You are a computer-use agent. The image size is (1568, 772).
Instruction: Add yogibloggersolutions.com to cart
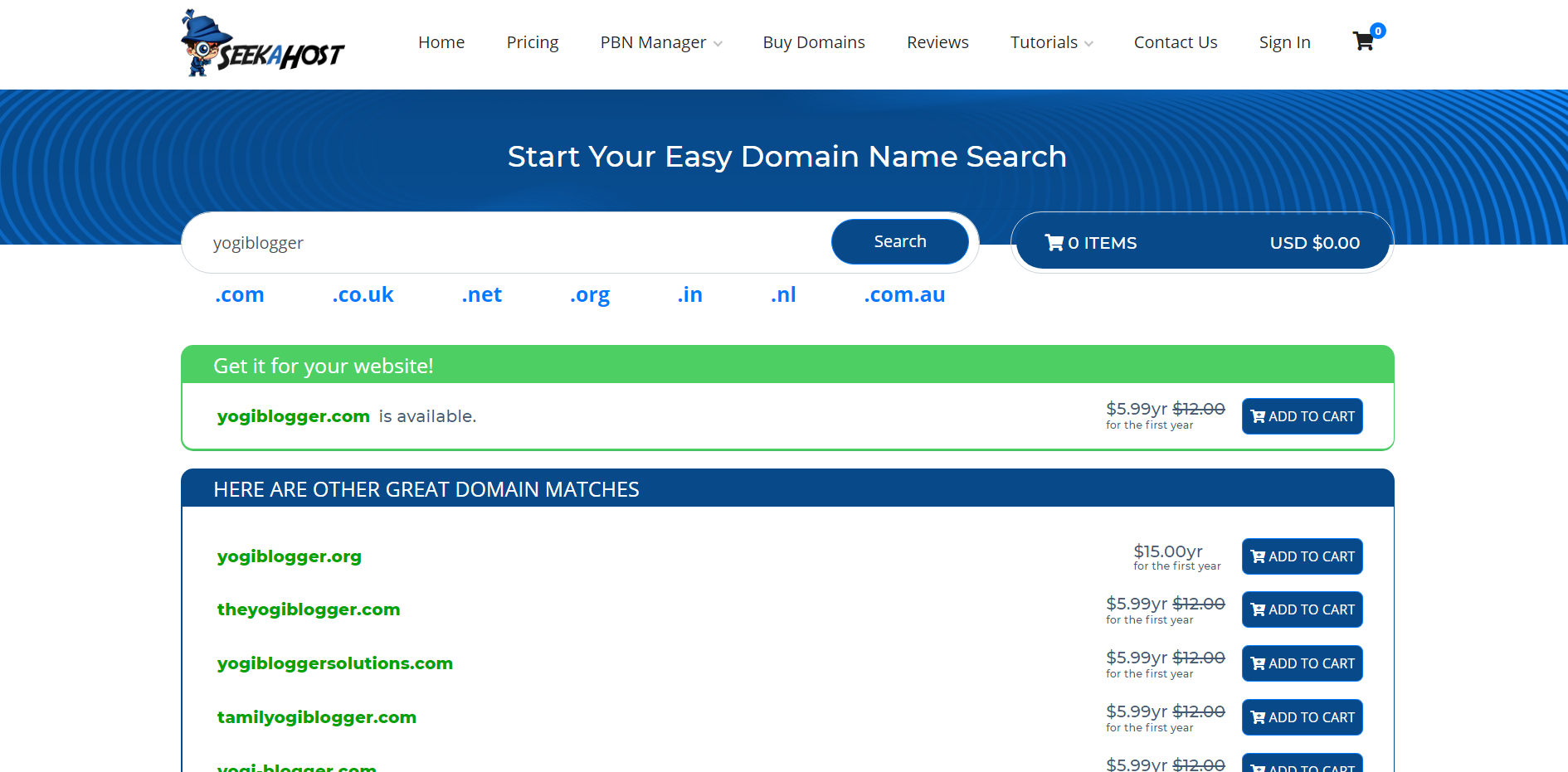(x=1302, y=663)
